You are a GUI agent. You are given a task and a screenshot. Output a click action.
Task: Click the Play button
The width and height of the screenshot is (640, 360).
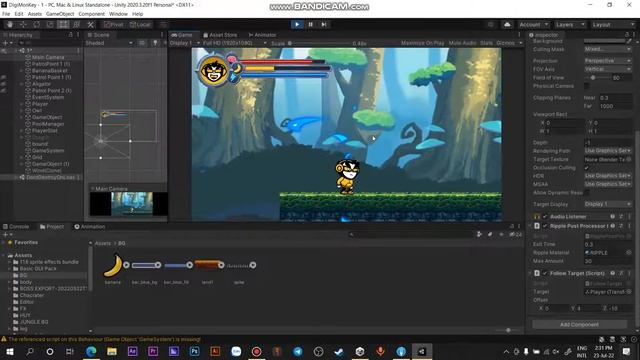(297, 24)
